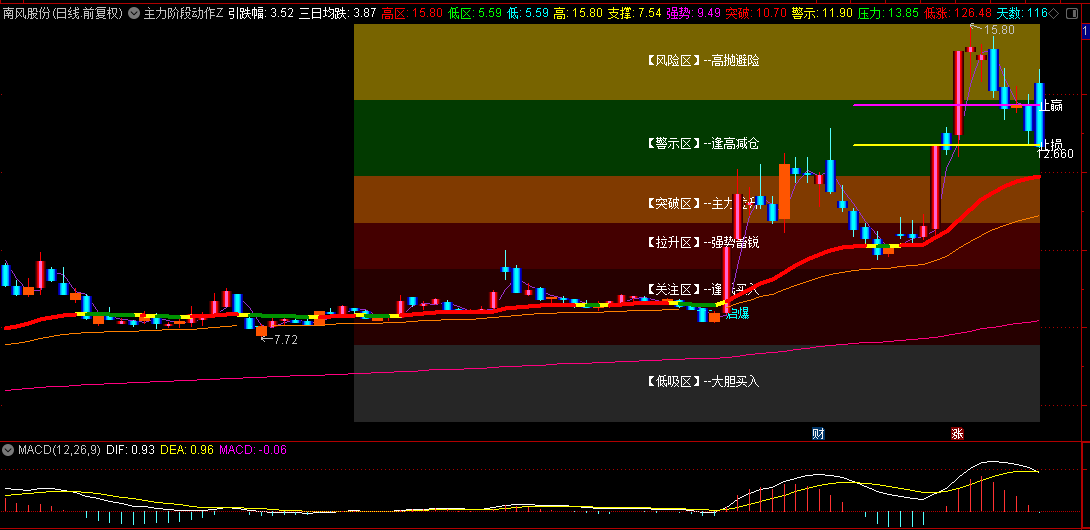Expand the 主力阶段动作Z indicator dropdown arrow
The height and width of the screenshot is (530, 1090).
133,13
